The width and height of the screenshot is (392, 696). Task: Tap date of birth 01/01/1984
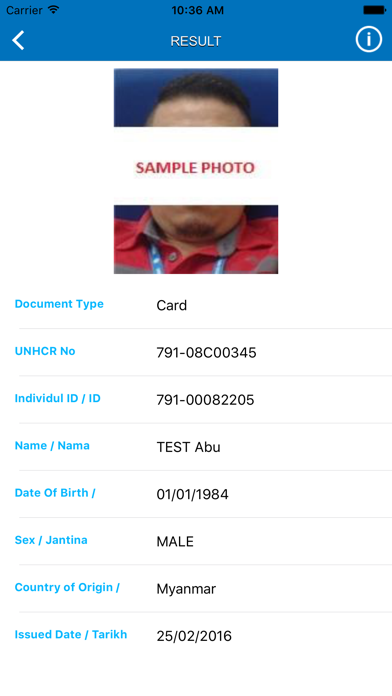(x=192, y=494)
